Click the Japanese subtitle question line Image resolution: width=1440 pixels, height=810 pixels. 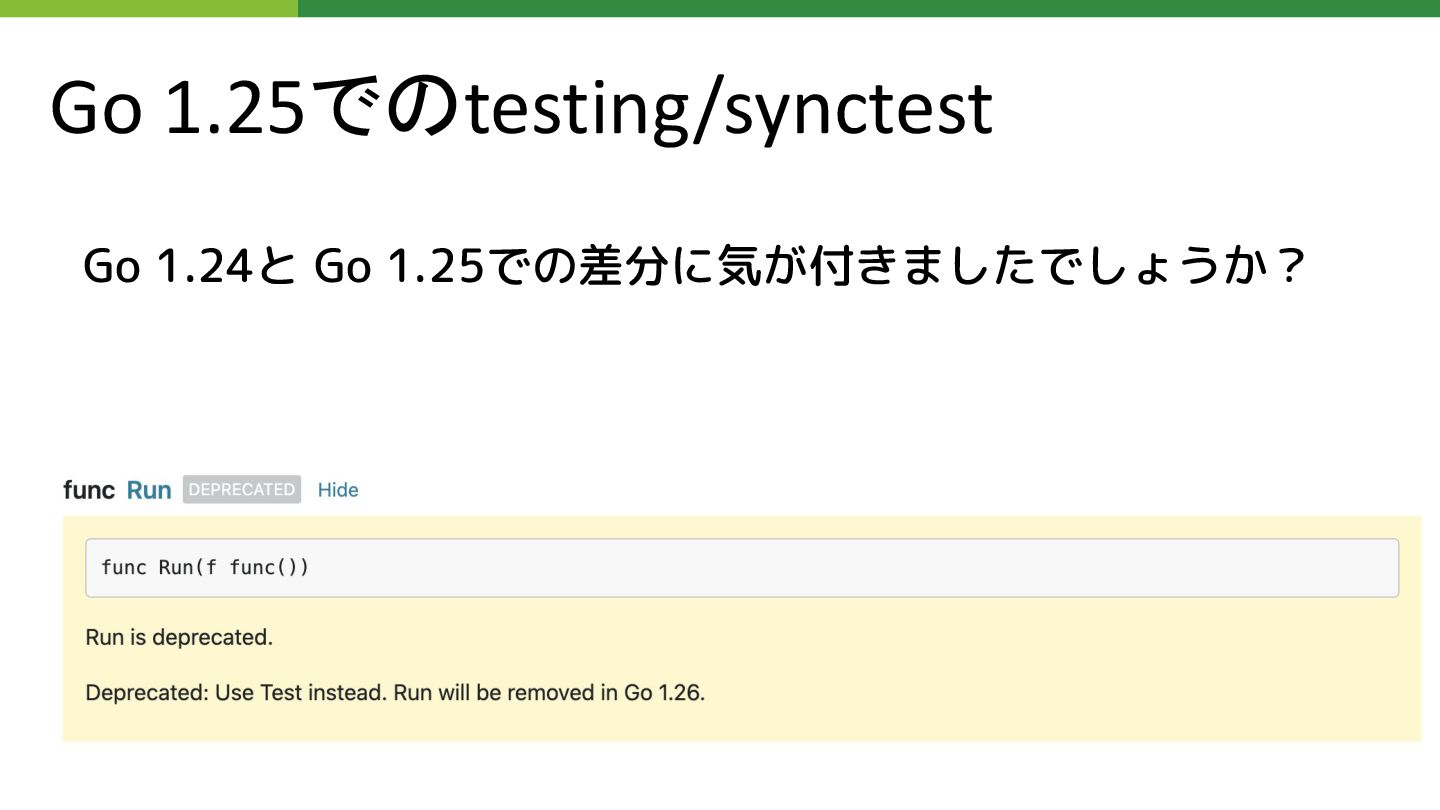tap(694, 266)
